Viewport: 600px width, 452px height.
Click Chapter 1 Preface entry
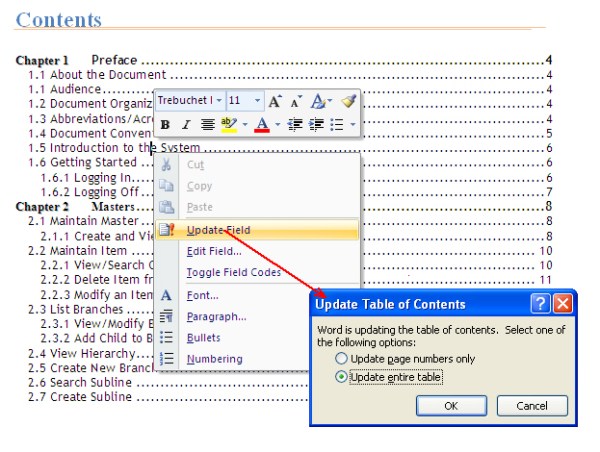pyautogui.click(x=284, y=60)
